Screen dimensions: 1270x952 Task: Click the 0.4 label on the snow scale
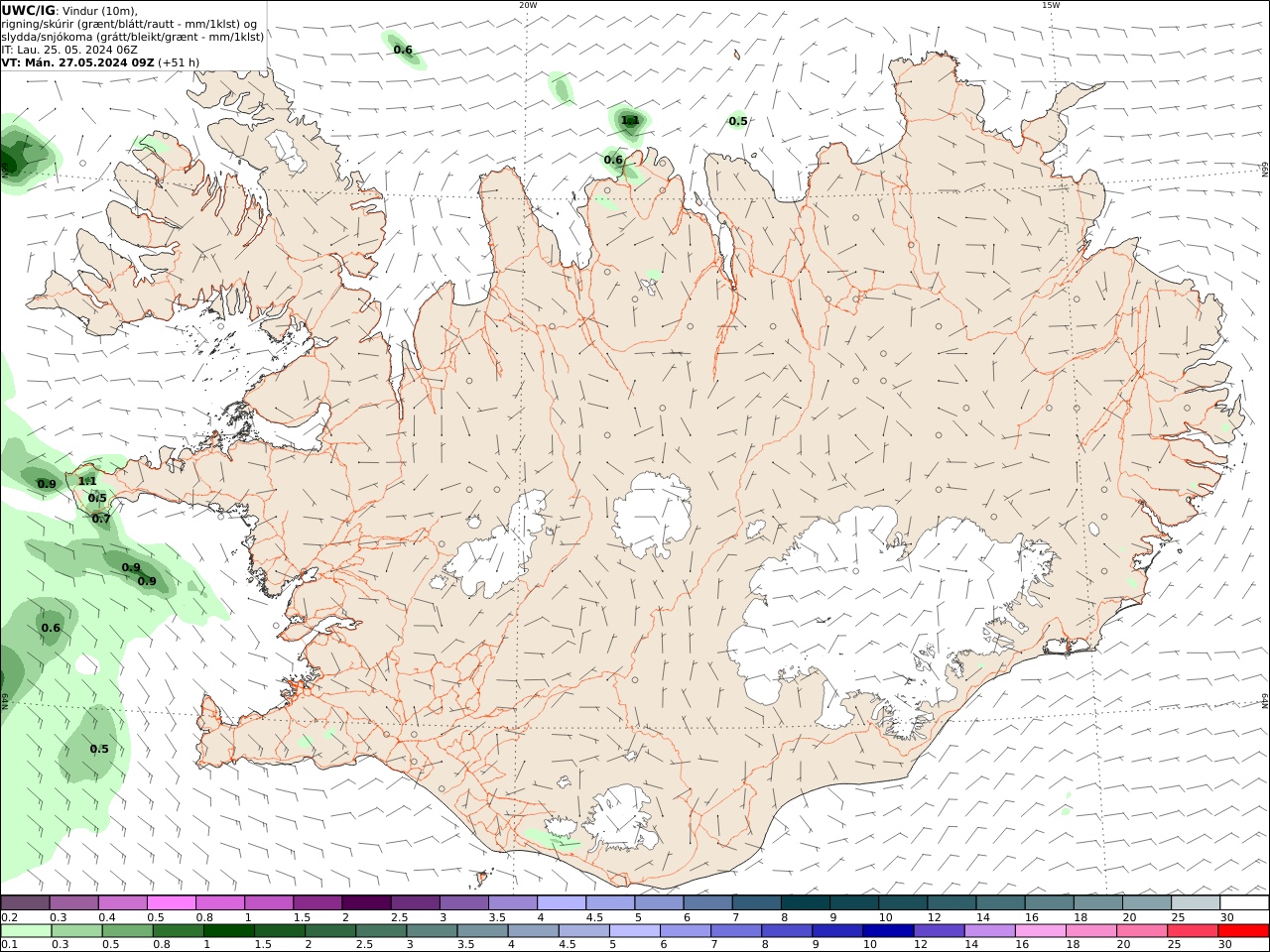point(106,917)
